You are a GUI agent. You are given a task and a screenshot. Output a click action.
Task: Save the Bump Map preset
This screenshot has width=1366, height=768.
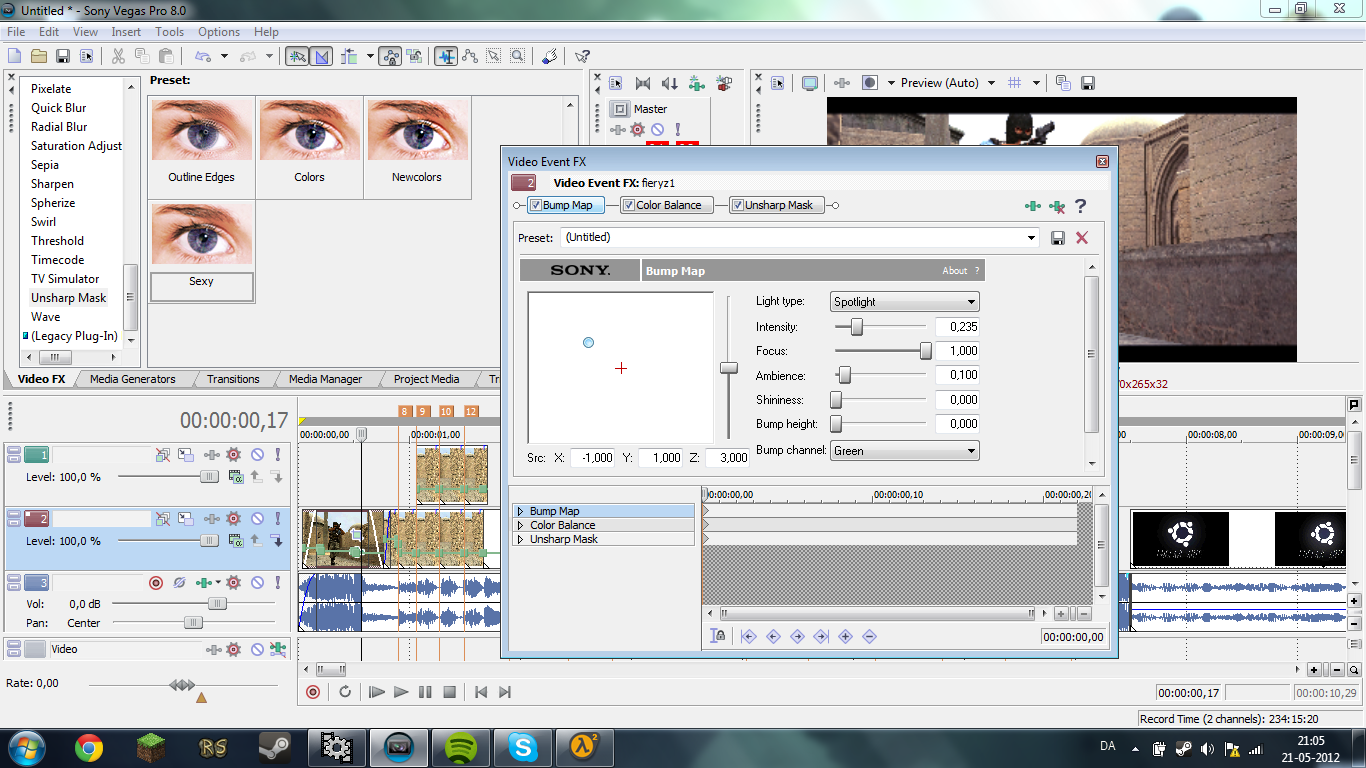coord(1058,238)
